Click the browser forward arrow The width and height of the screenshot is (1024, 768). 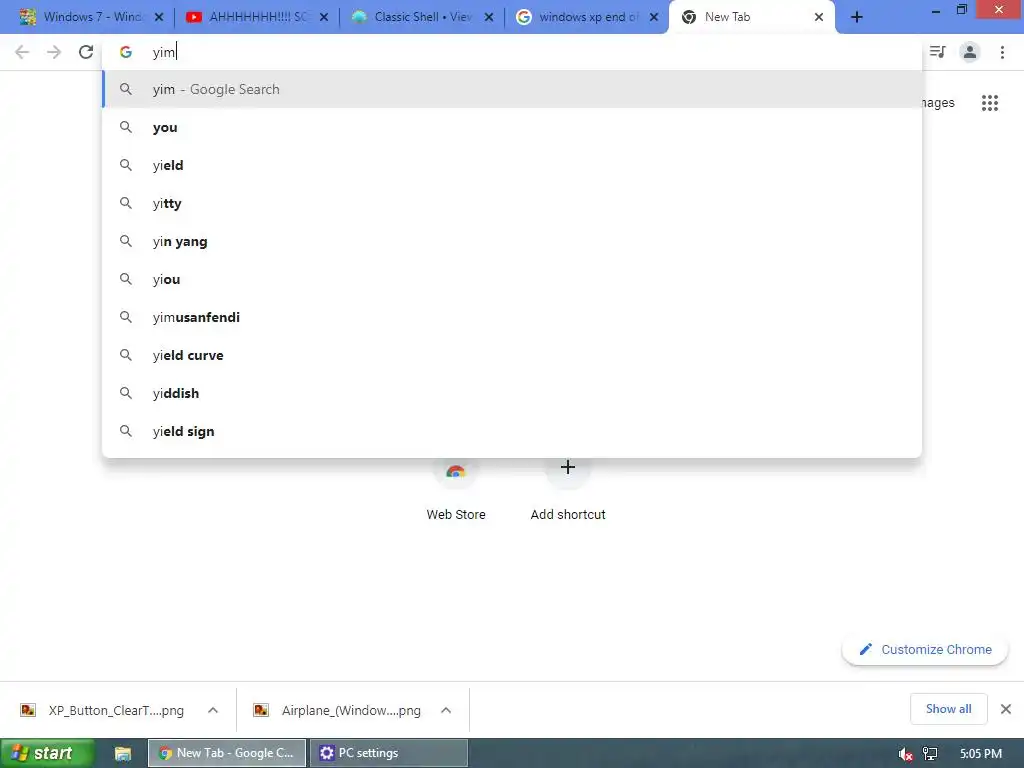click(54, 52)
